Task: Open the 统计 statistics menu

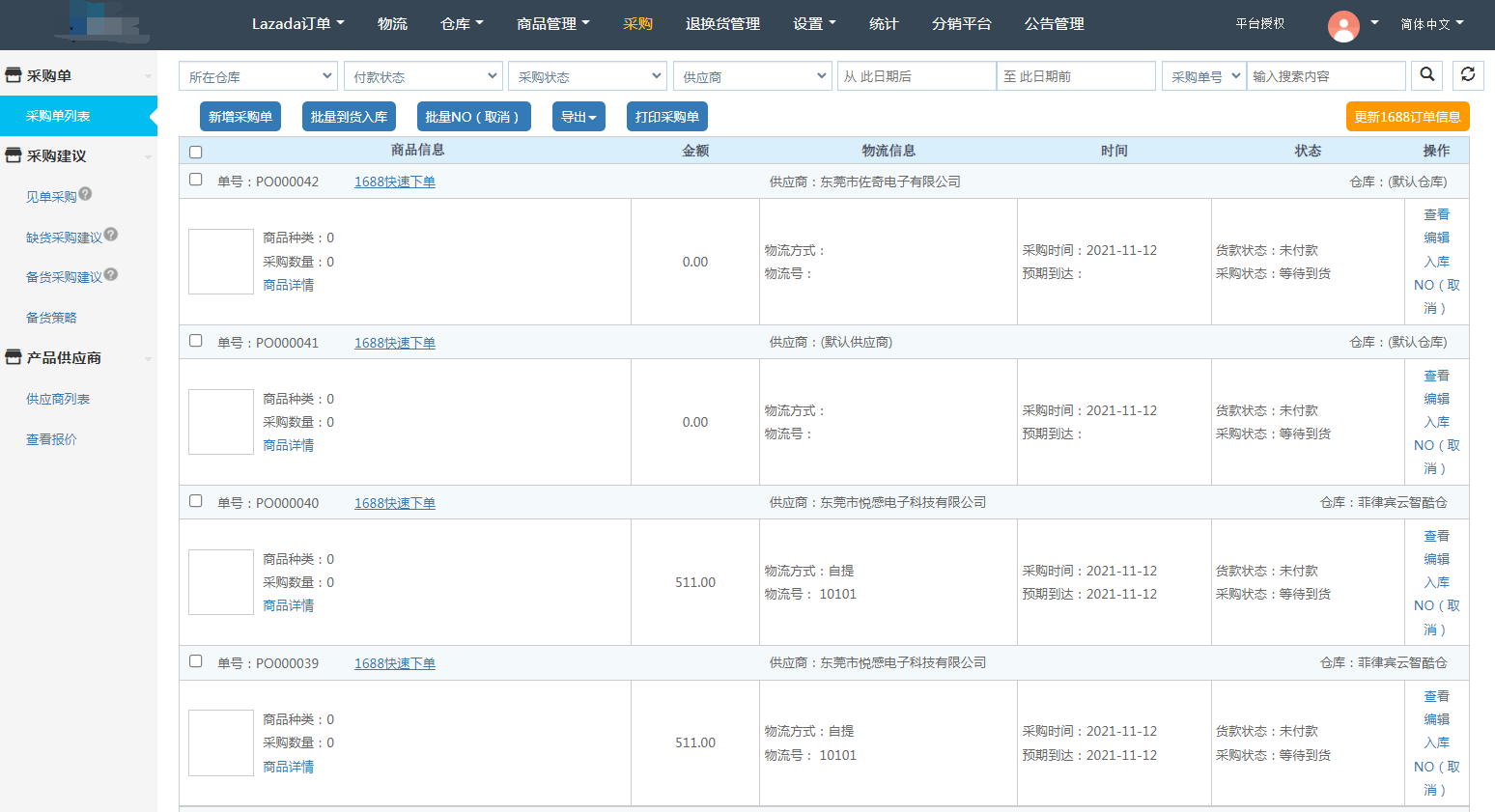Action: coord(884,24)
